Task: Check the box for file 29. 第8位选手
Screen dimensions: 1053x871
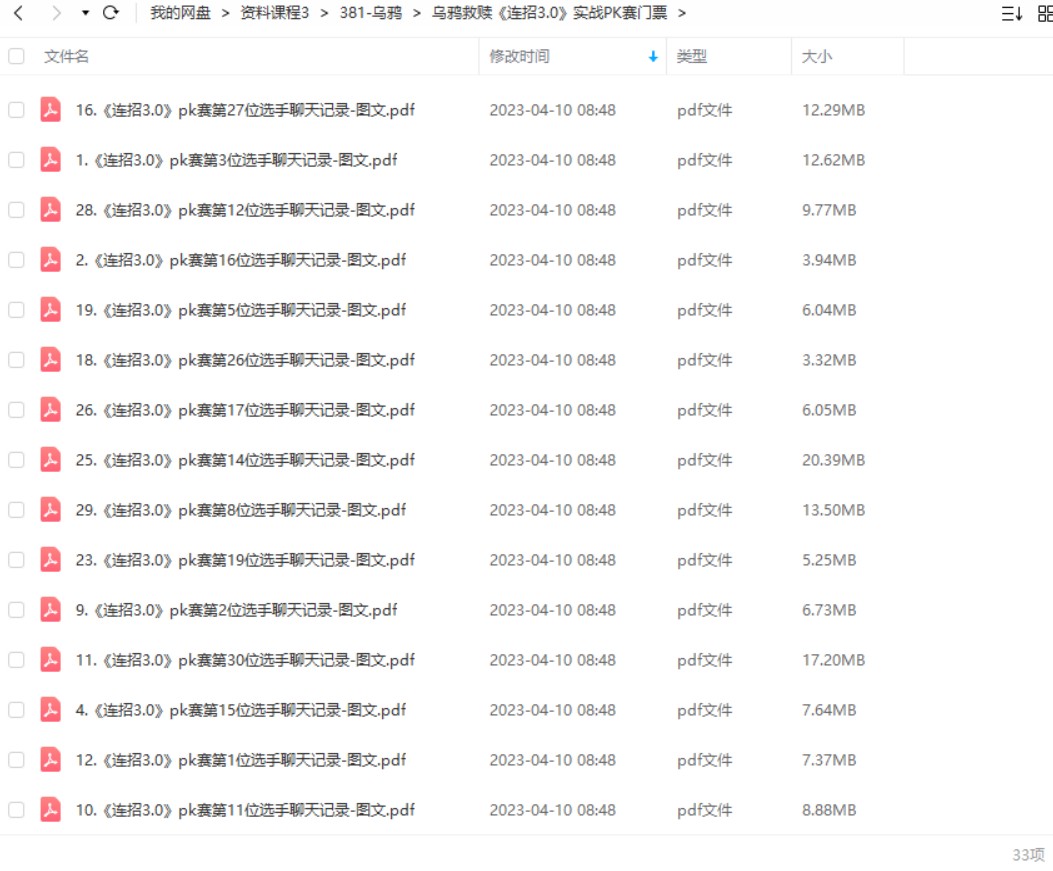Action: pos(16,510)
